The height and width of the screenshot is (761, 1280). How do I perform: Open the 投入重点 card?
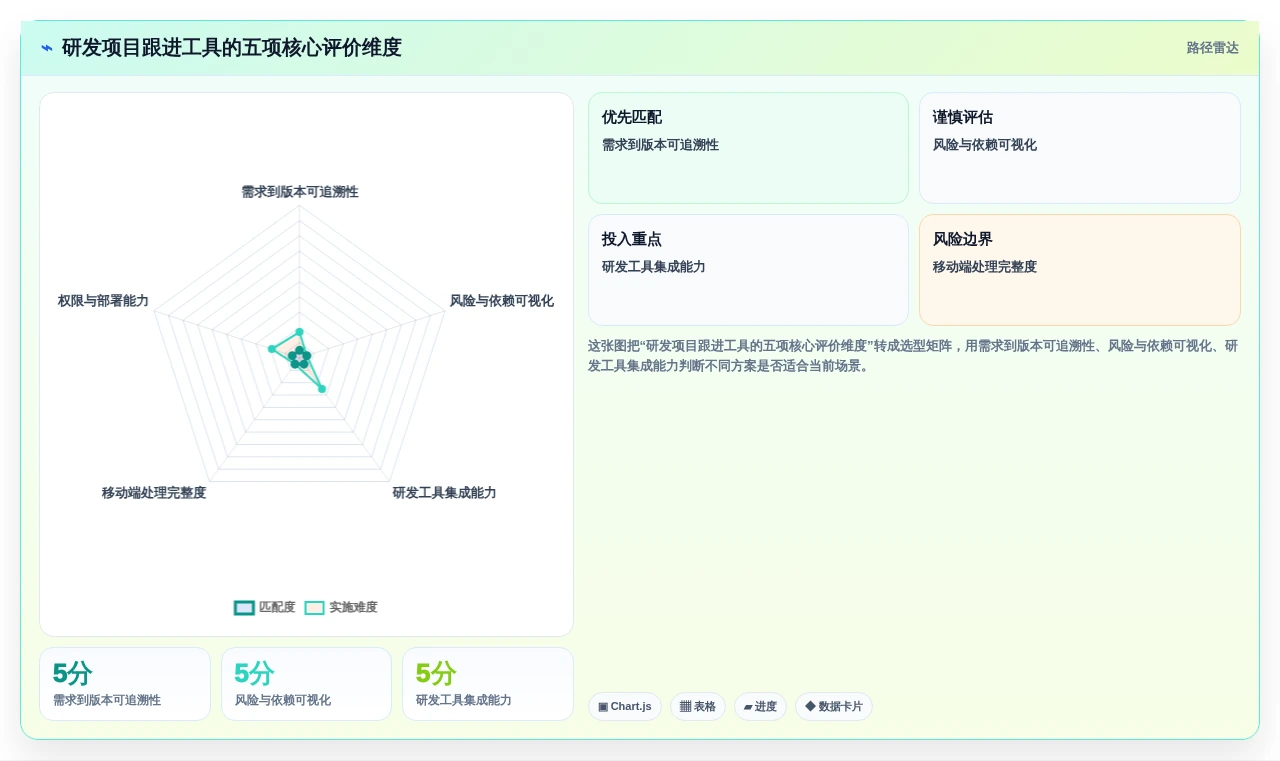[x=748, y=270]
